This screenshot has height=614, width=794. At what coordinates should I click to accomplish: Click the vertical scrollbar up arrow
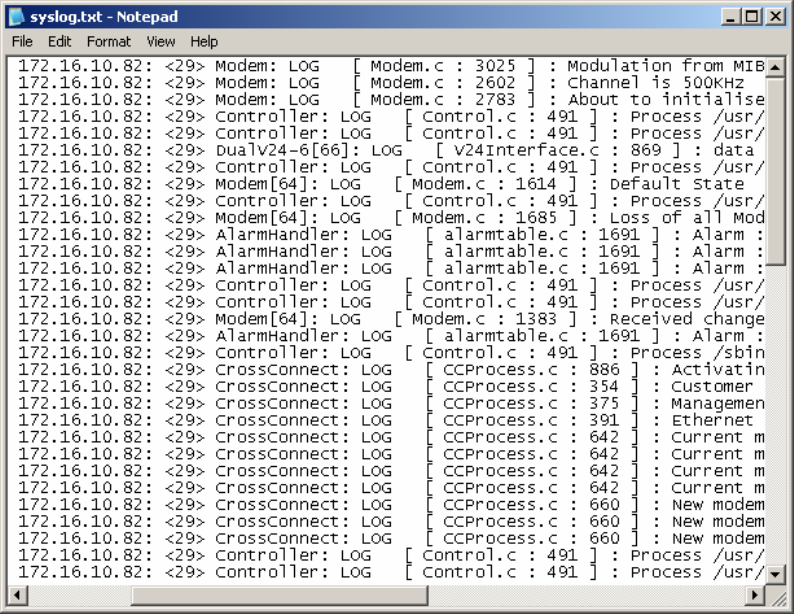tap(775, 67)
